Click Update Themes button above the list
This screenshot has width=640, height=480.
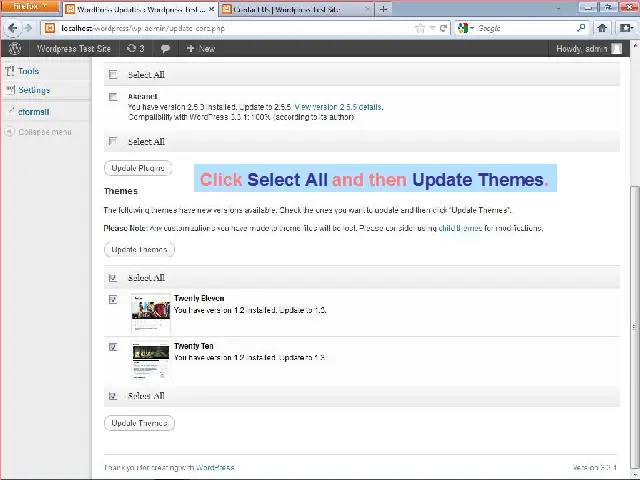(139, 249)
